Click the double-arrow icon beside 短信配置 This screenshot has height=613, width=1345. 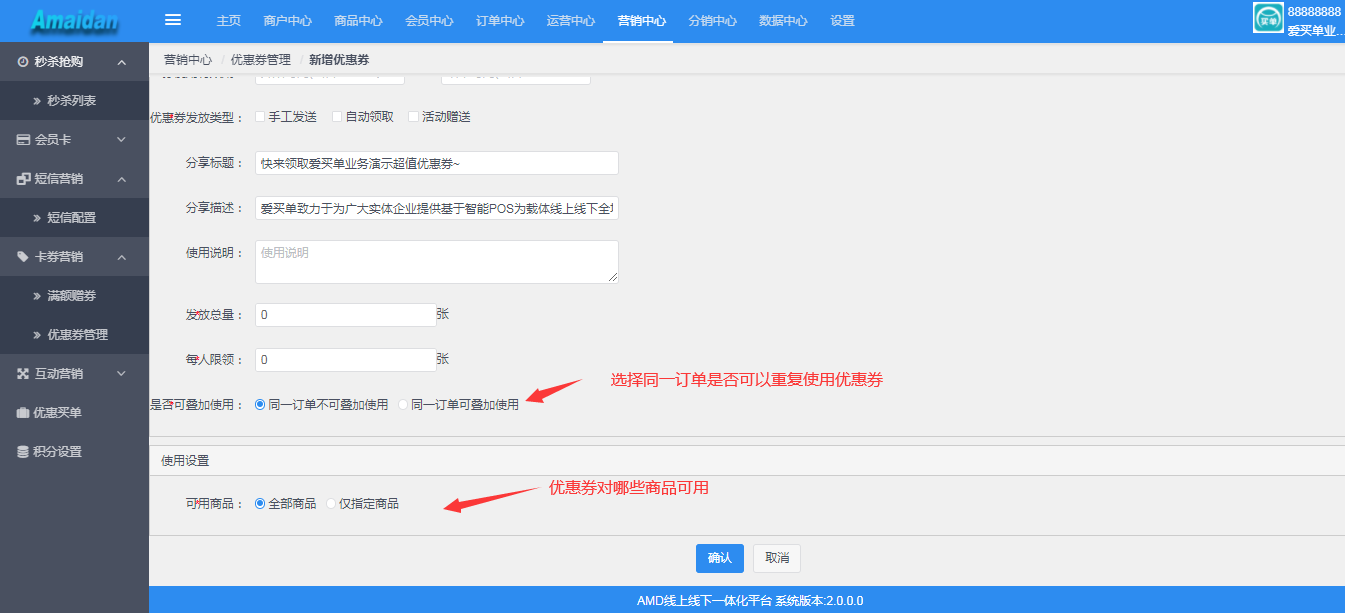click(37, 218)
